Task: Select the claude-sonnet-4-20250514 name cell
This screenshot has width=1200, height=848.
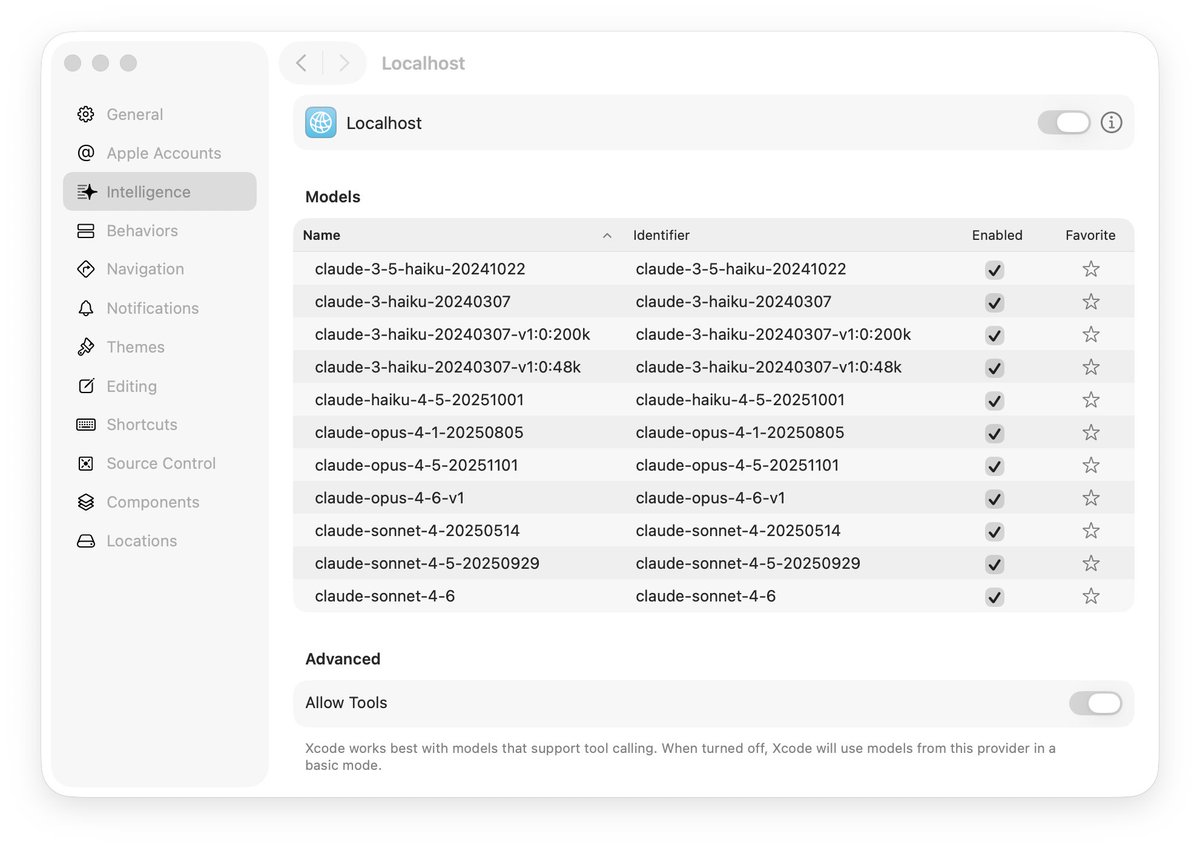Action: coord(417,531)
